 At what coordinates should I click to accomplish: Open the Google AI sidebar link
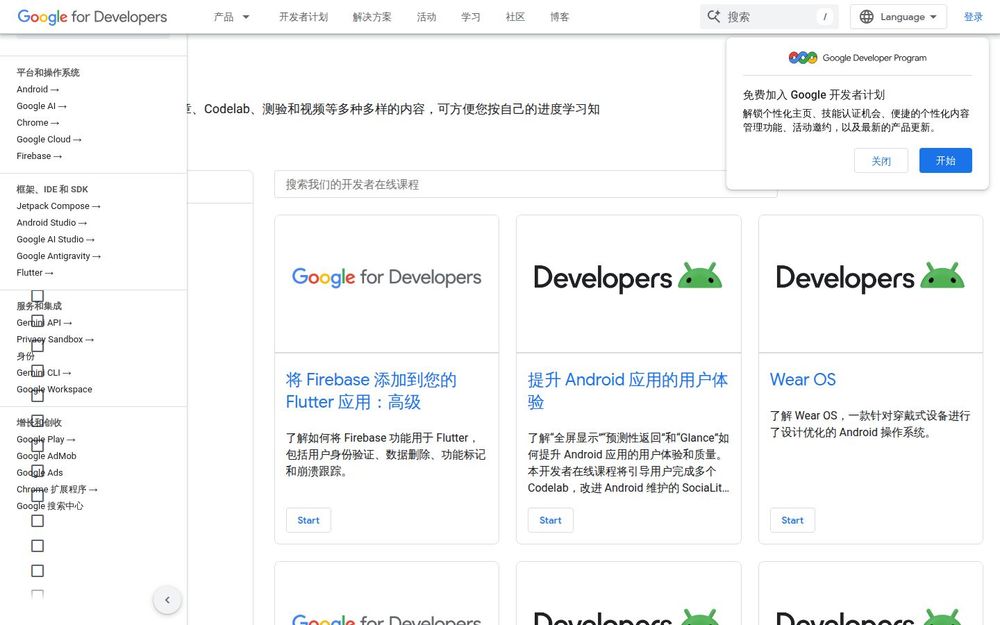(x=41, y=106)
